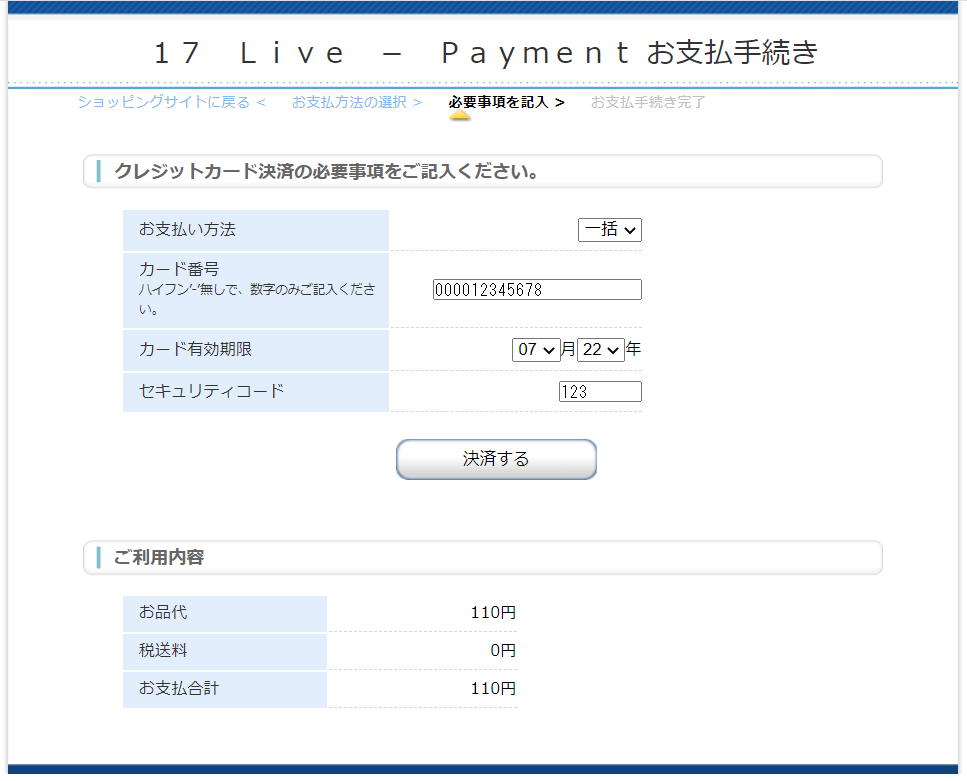Open the お支払い方法 一括 dropdown
The height and width of the screenshot is (781, 967).
pyautogui.click(x=609, y=230)
